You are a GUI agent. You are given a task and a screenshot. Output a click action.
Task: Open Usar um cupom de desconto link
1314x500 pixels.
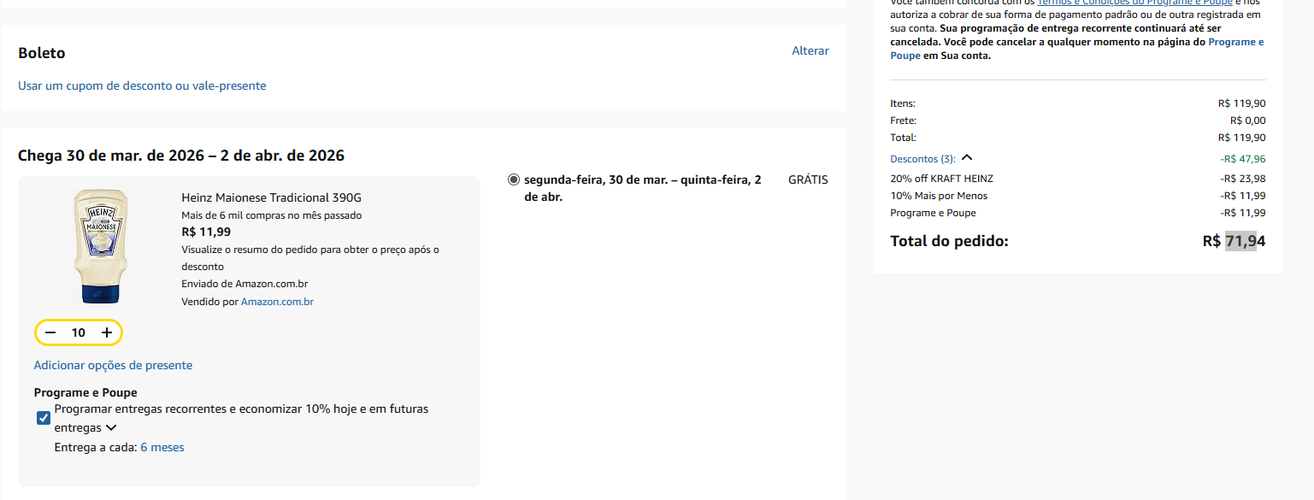(142, 86)
